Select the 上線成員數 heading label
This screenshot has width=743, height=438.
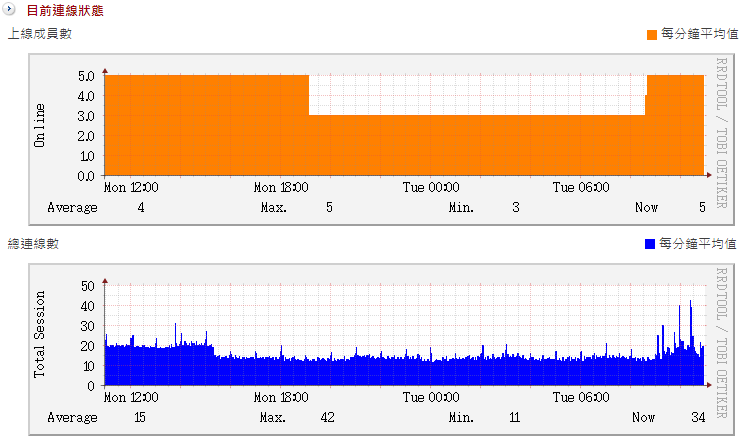point(39,34)
